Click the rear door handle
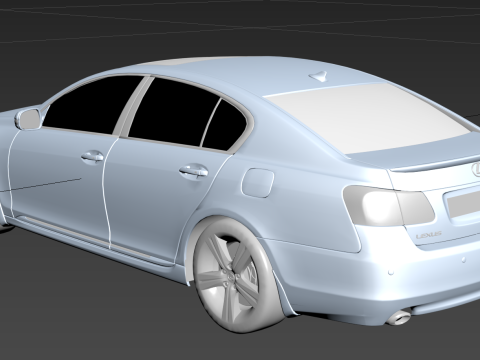 pyautogui.click(x=194, y=171)
